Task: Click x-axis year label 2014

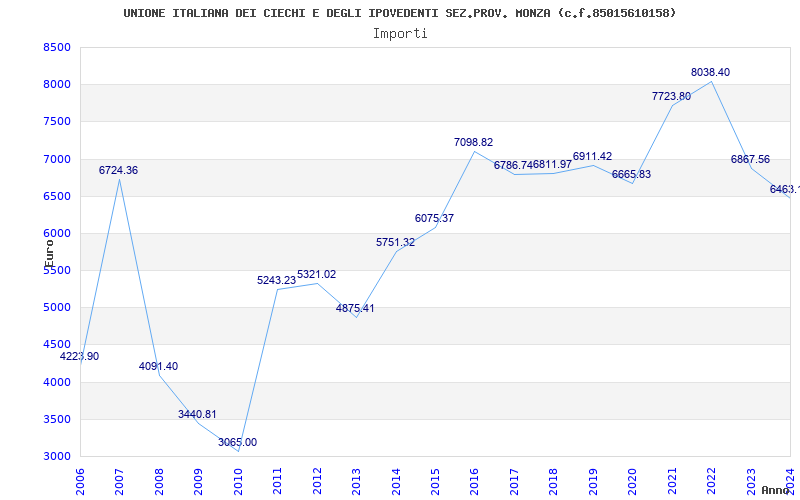Action: (x=396, y=481)
